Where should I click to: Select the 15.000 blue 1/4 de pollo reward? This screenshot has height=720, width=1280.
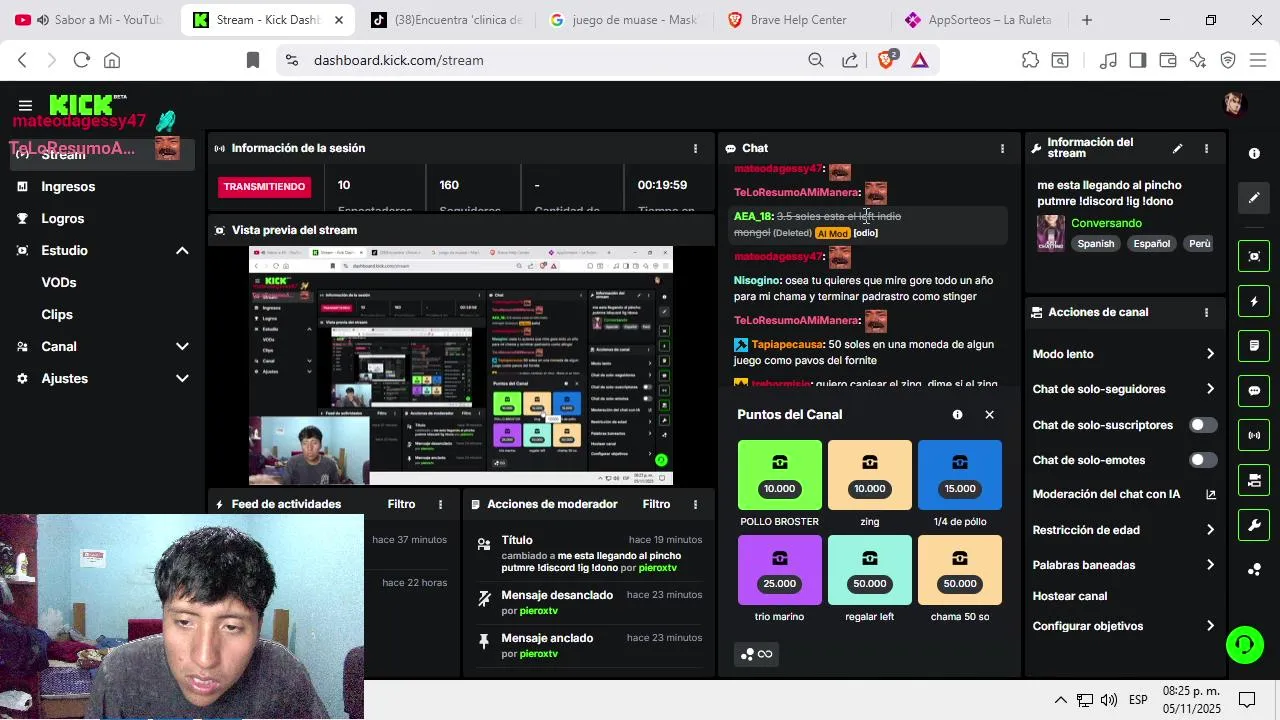959,475
